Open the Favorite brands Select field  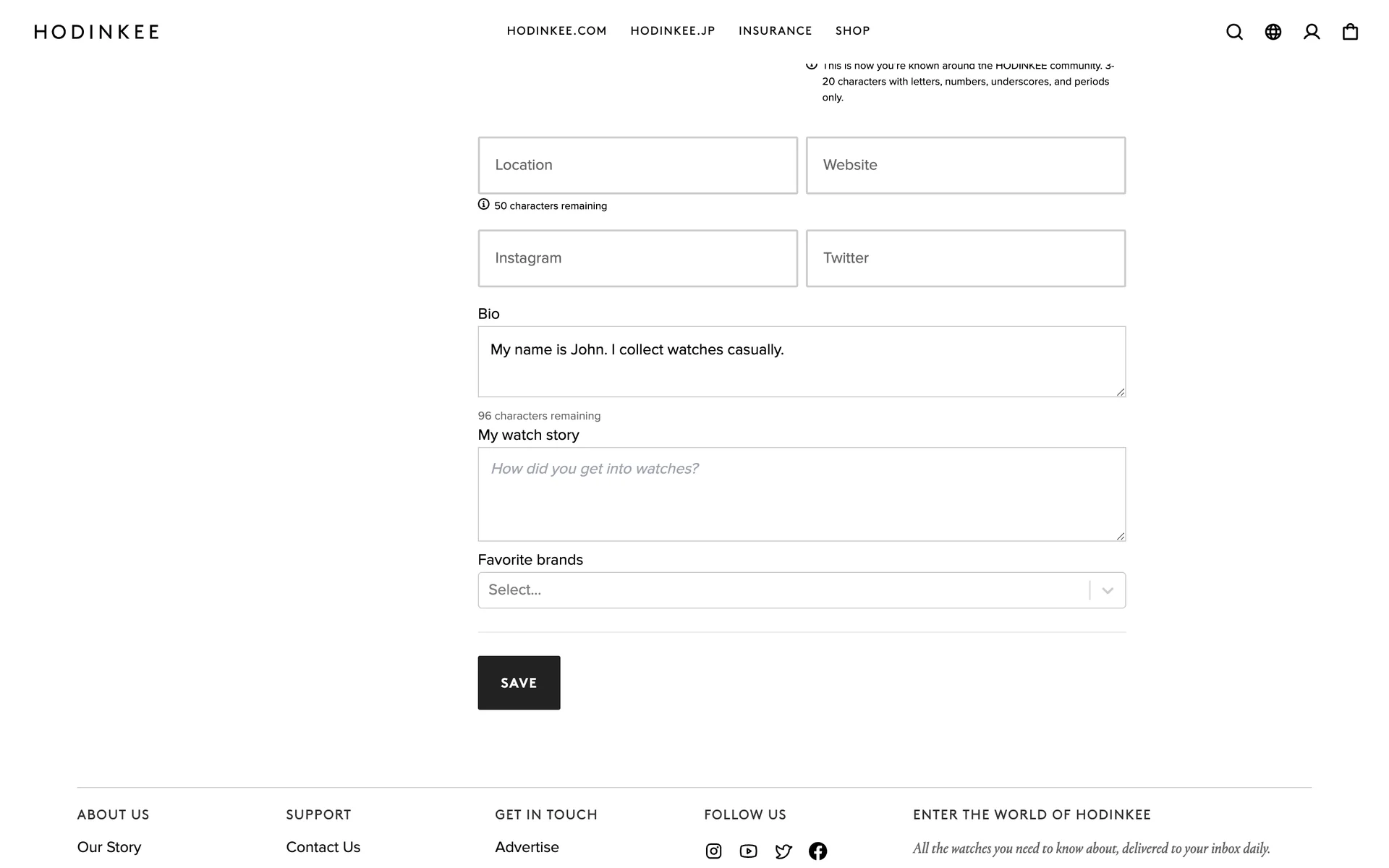781,590
